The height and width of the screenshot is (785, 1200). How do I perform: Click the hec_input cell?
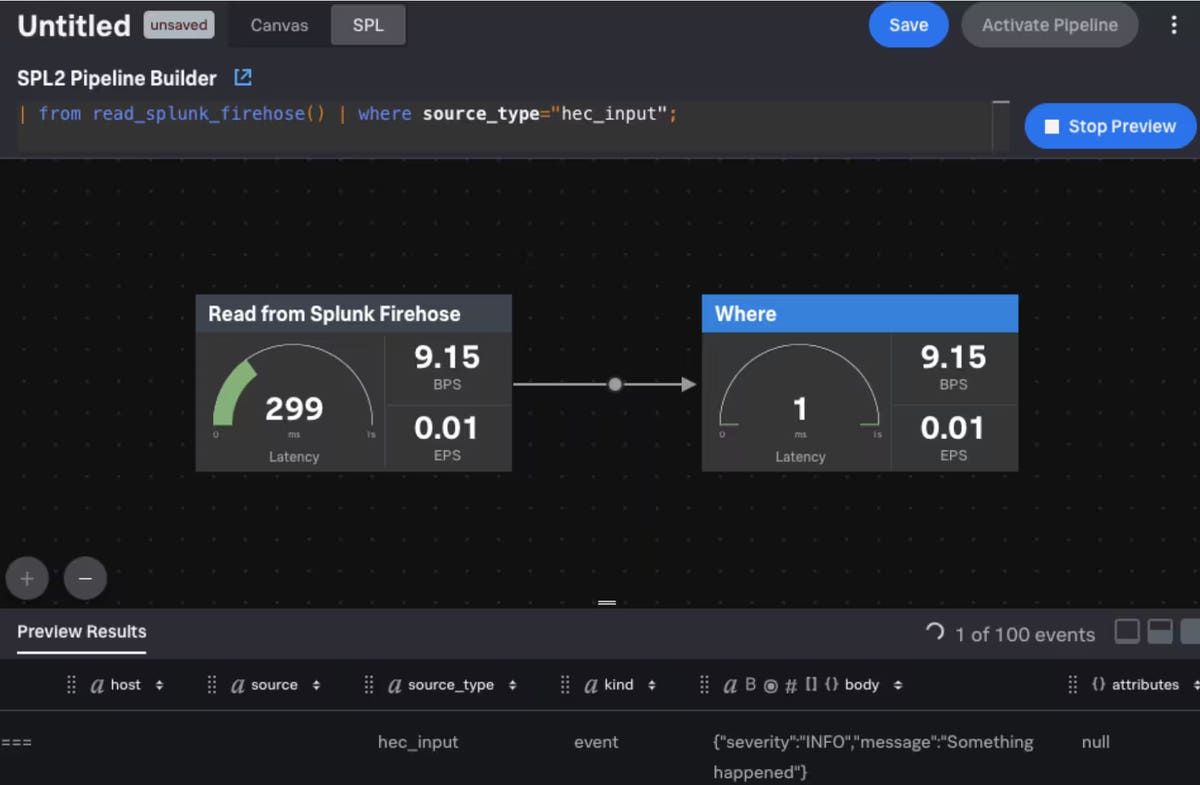[x=418, y=742]
